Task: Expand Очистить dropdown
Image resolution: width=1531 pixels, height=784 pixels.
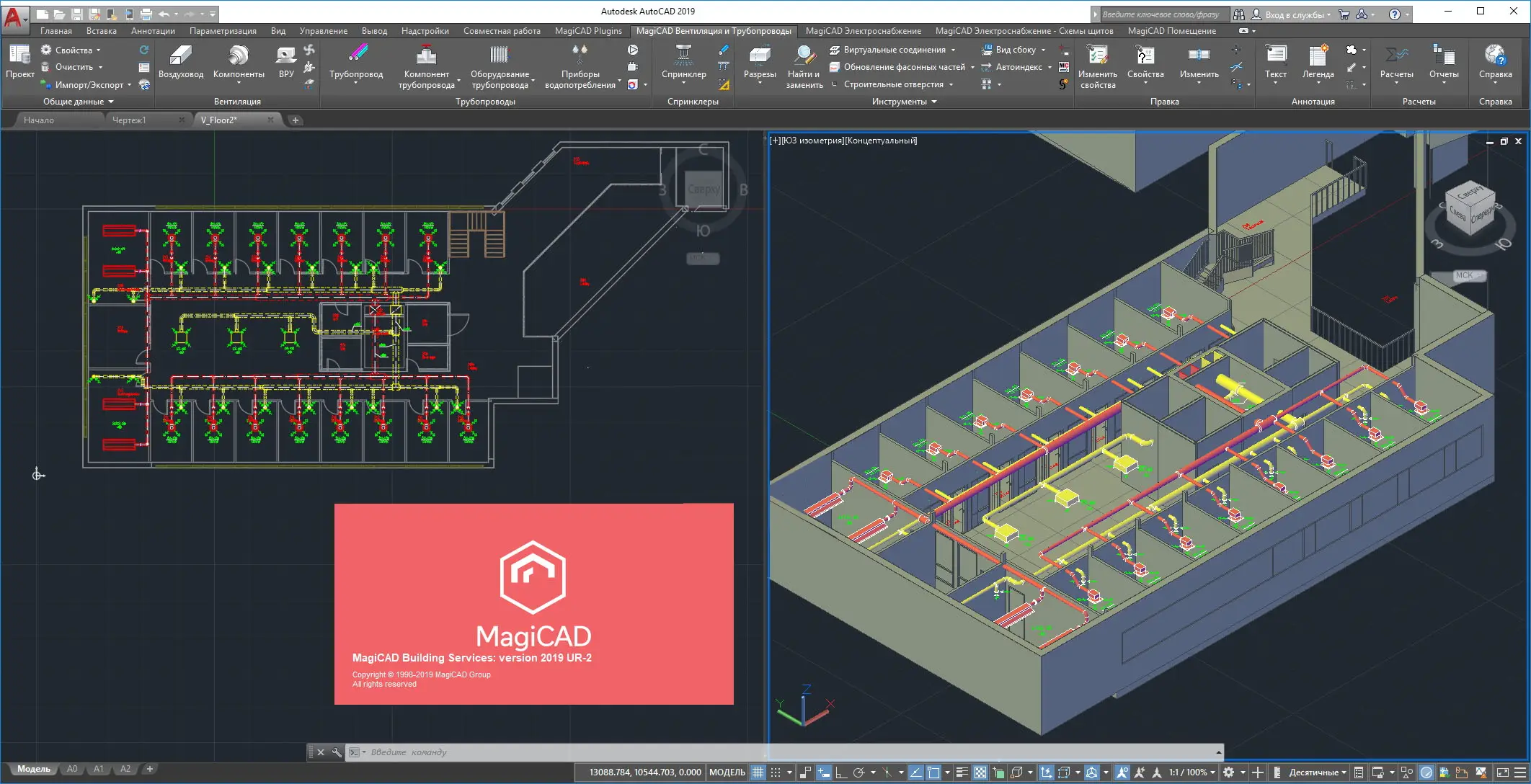Action: 100,67
